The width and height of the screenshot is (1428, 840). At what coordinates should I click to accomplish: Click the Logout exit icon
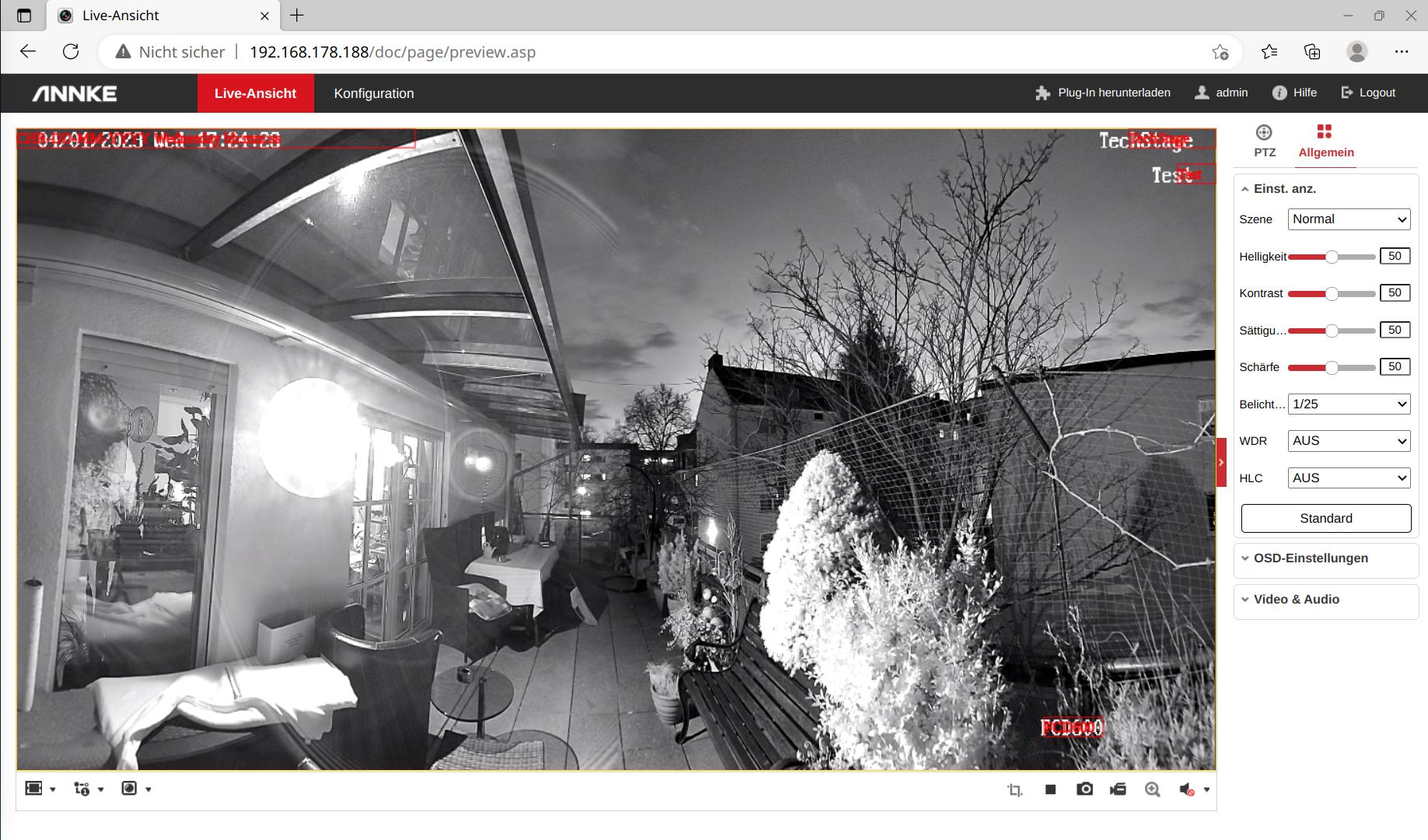pos(1347,93)
